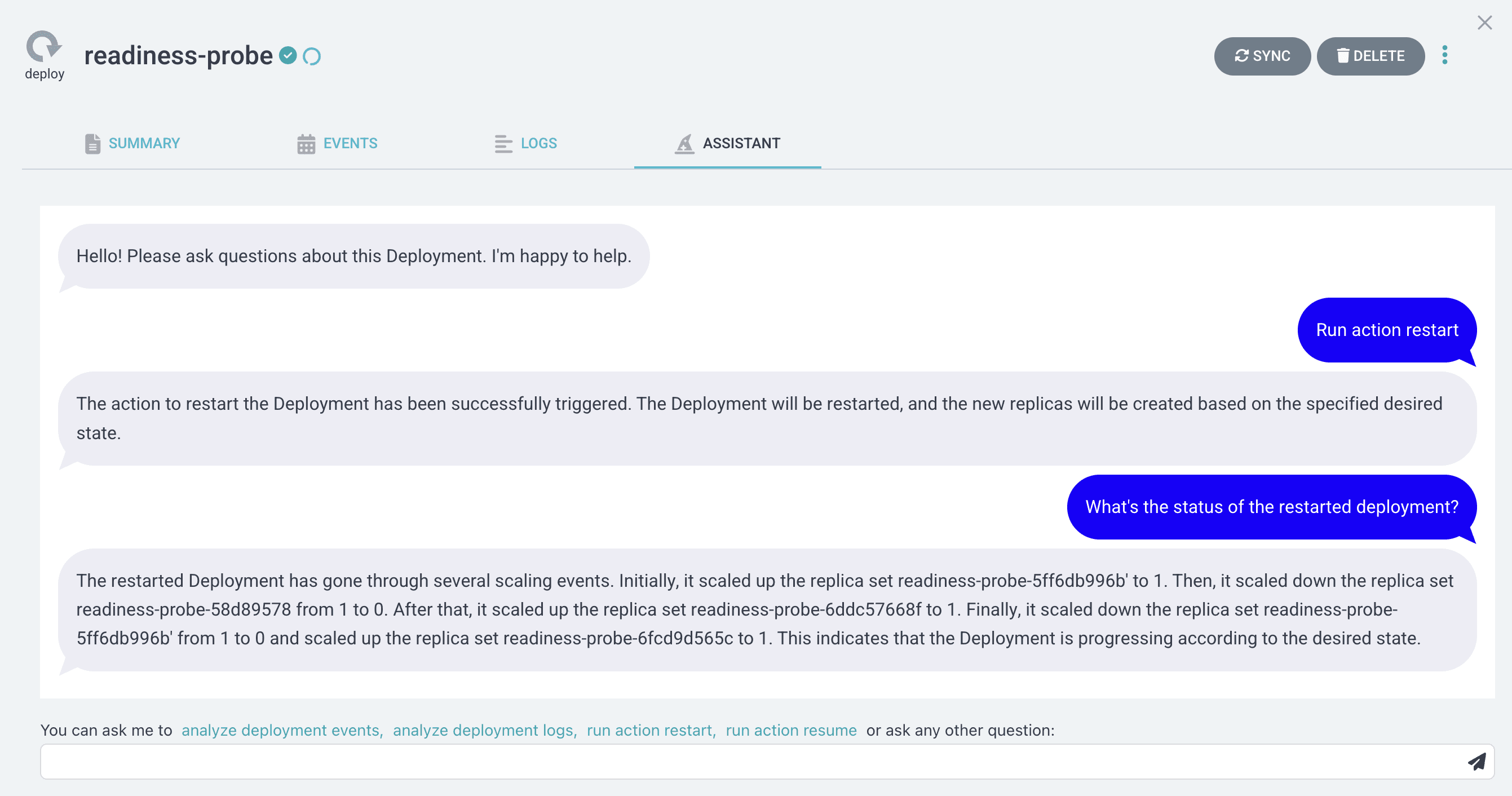
Task: Click the deploy resource icon
Action: pyautogui.click(x=44, y=47)
